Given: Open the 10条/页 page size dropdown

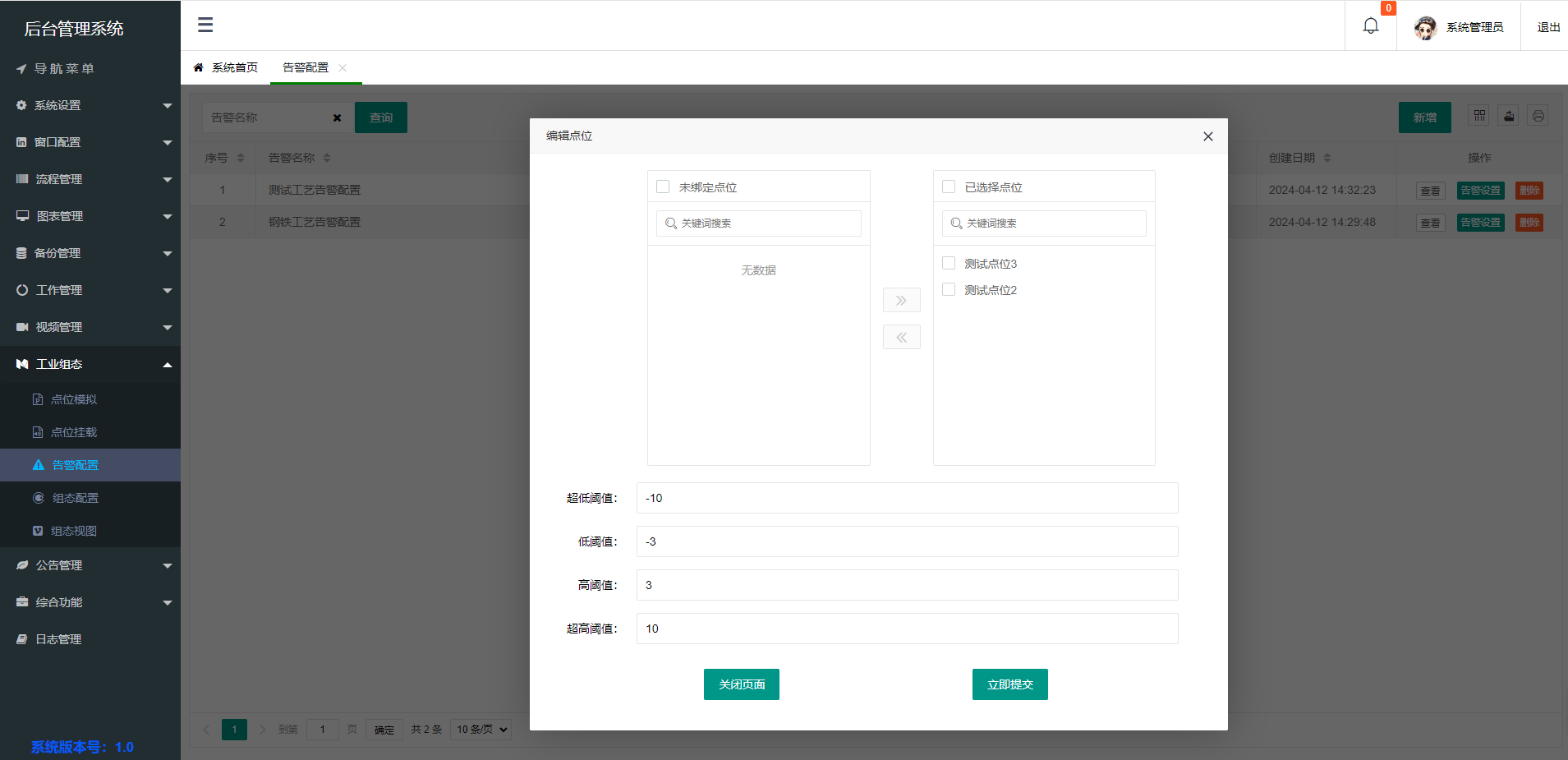Looking at the screenshot, I should [x=480, y=729].
